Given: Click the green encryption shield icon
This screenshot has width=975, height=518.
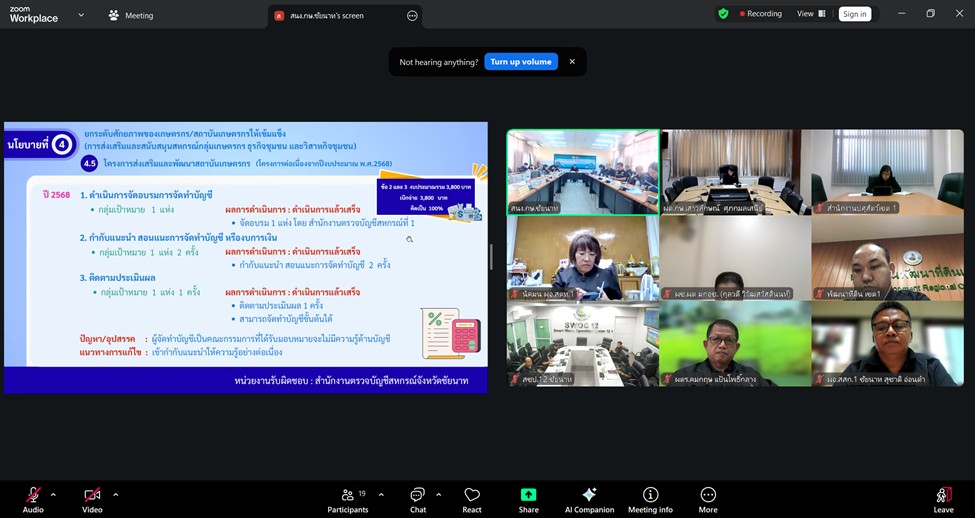Looking at the screenshot, I should click(x=723, y=14).
